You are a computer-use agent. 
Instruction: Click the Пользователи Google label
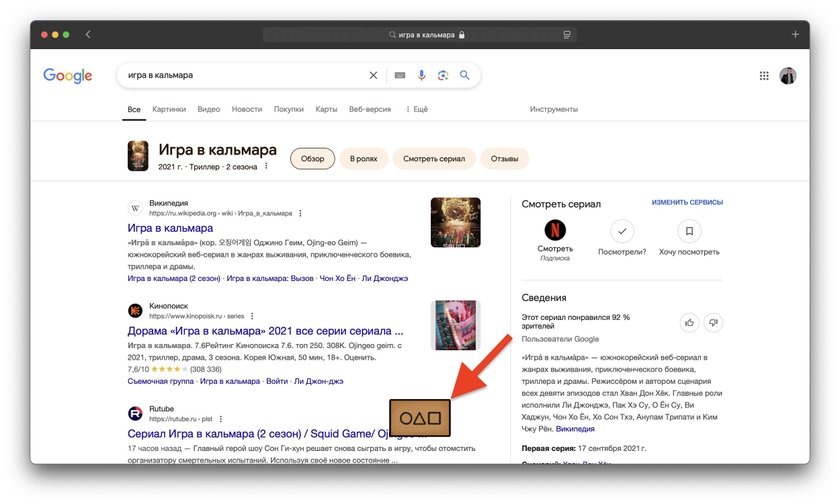point(560,339)
